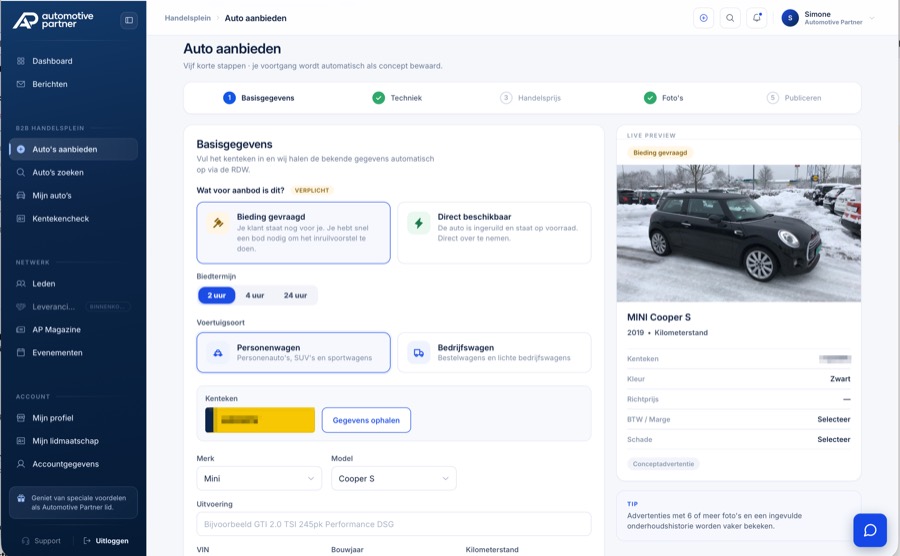Click the MINI Cooper preview photo
This screenshot has width=900, height=556.
click(x=739, y=234)
